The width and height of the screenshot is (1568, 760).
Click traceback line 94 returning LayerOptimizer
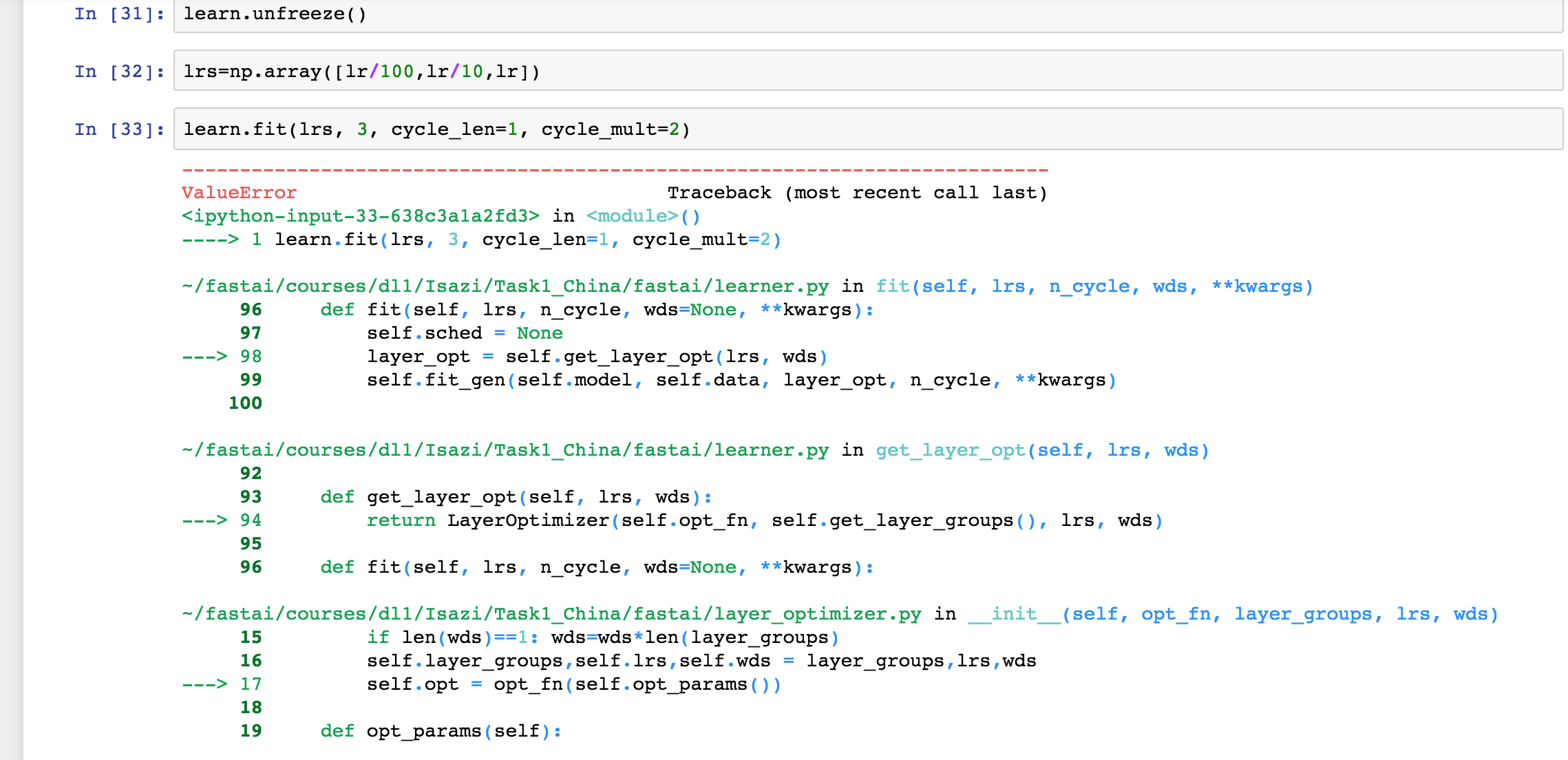pyautogui.click(x=764, y=520)
